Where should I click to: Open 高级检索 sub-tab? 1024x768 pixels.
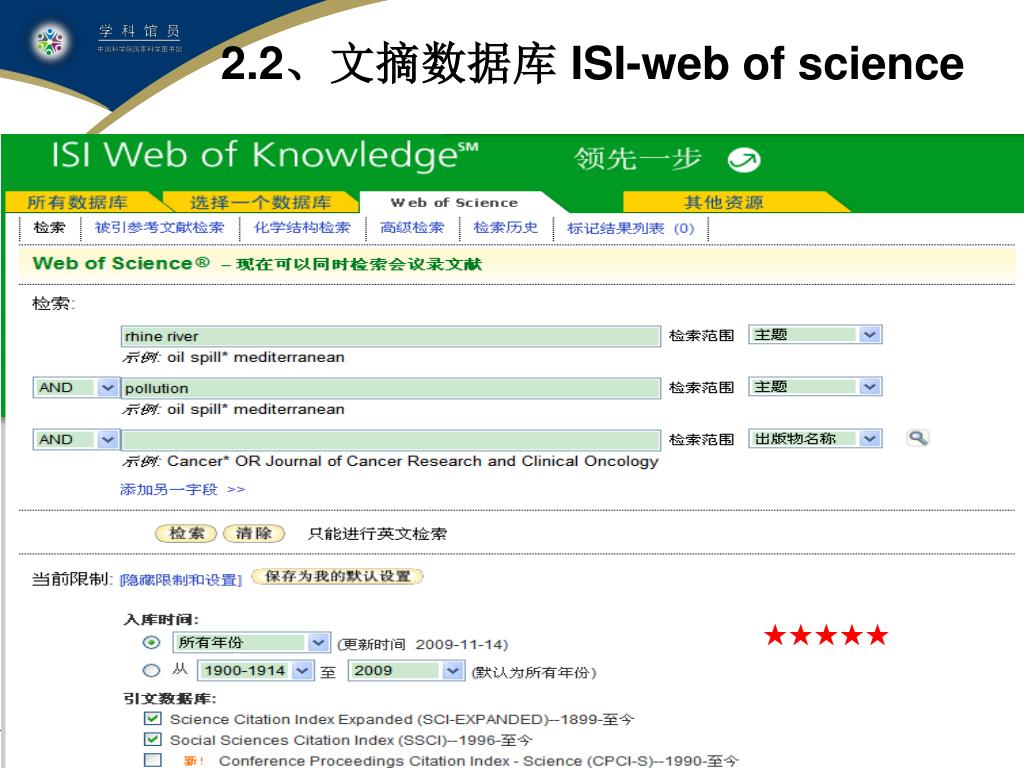click(412, 227)
